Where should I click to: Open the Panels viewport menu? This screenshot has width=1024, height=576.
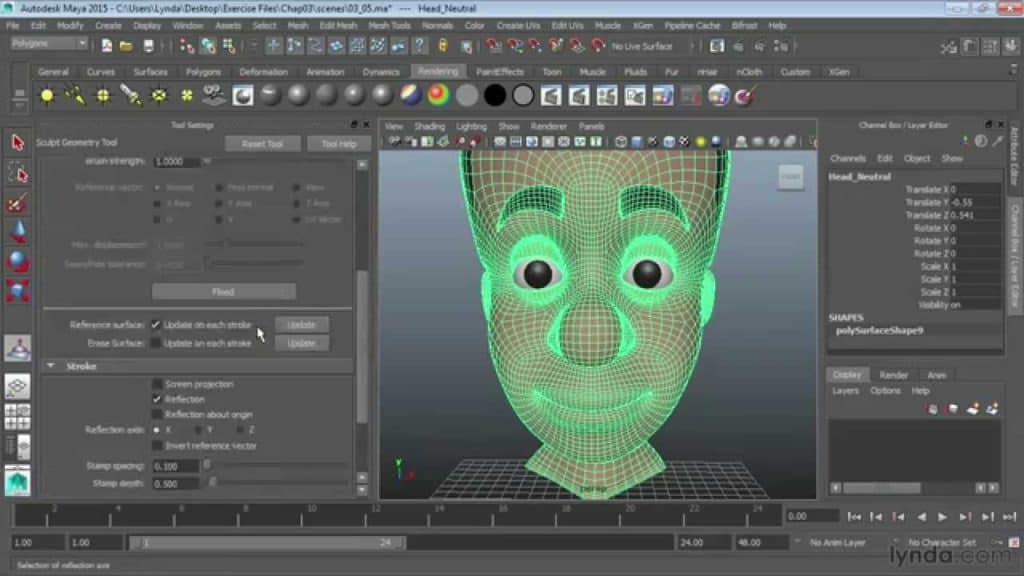[591, 127]
